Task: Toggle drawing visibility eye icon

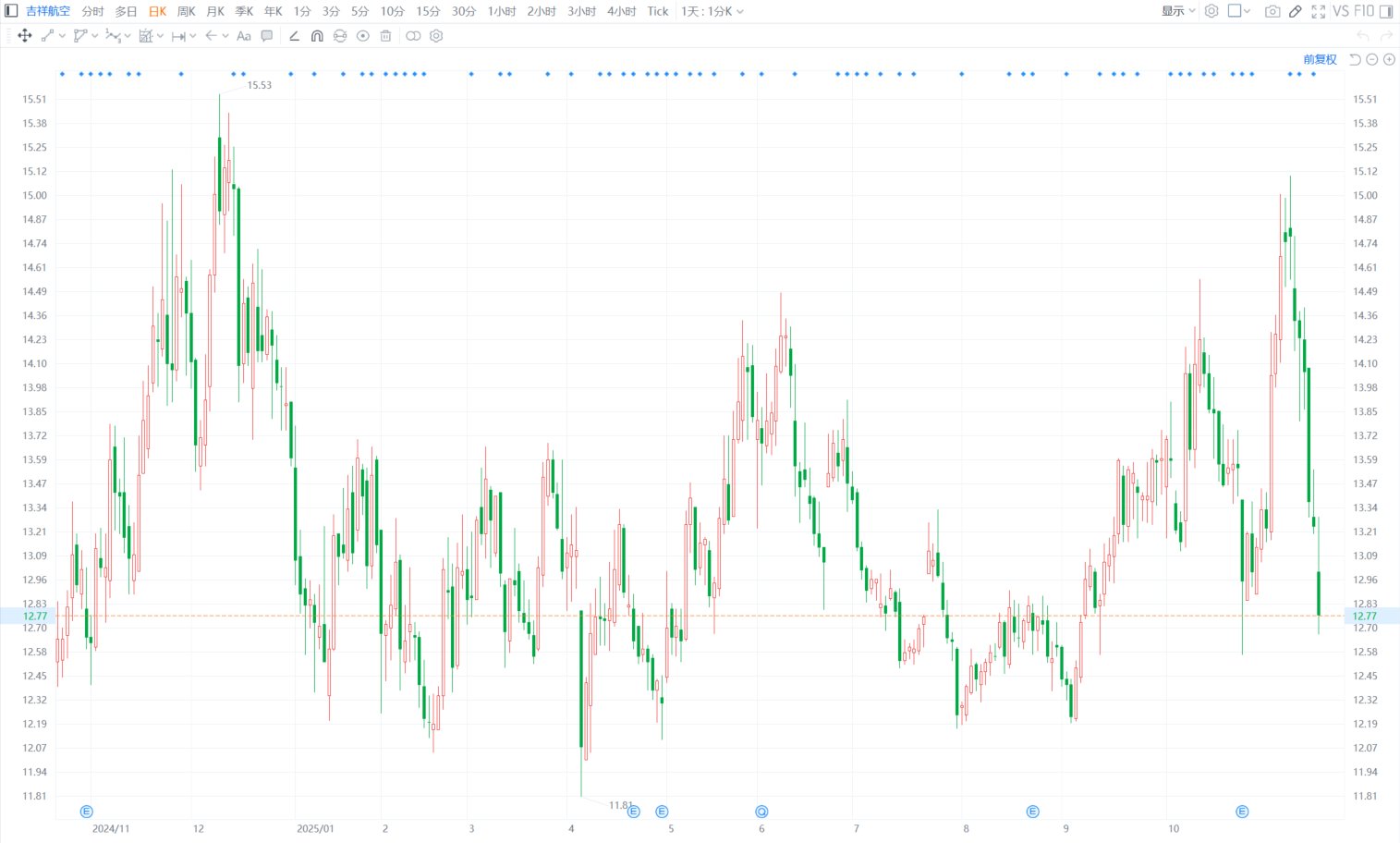Action: 363,36
